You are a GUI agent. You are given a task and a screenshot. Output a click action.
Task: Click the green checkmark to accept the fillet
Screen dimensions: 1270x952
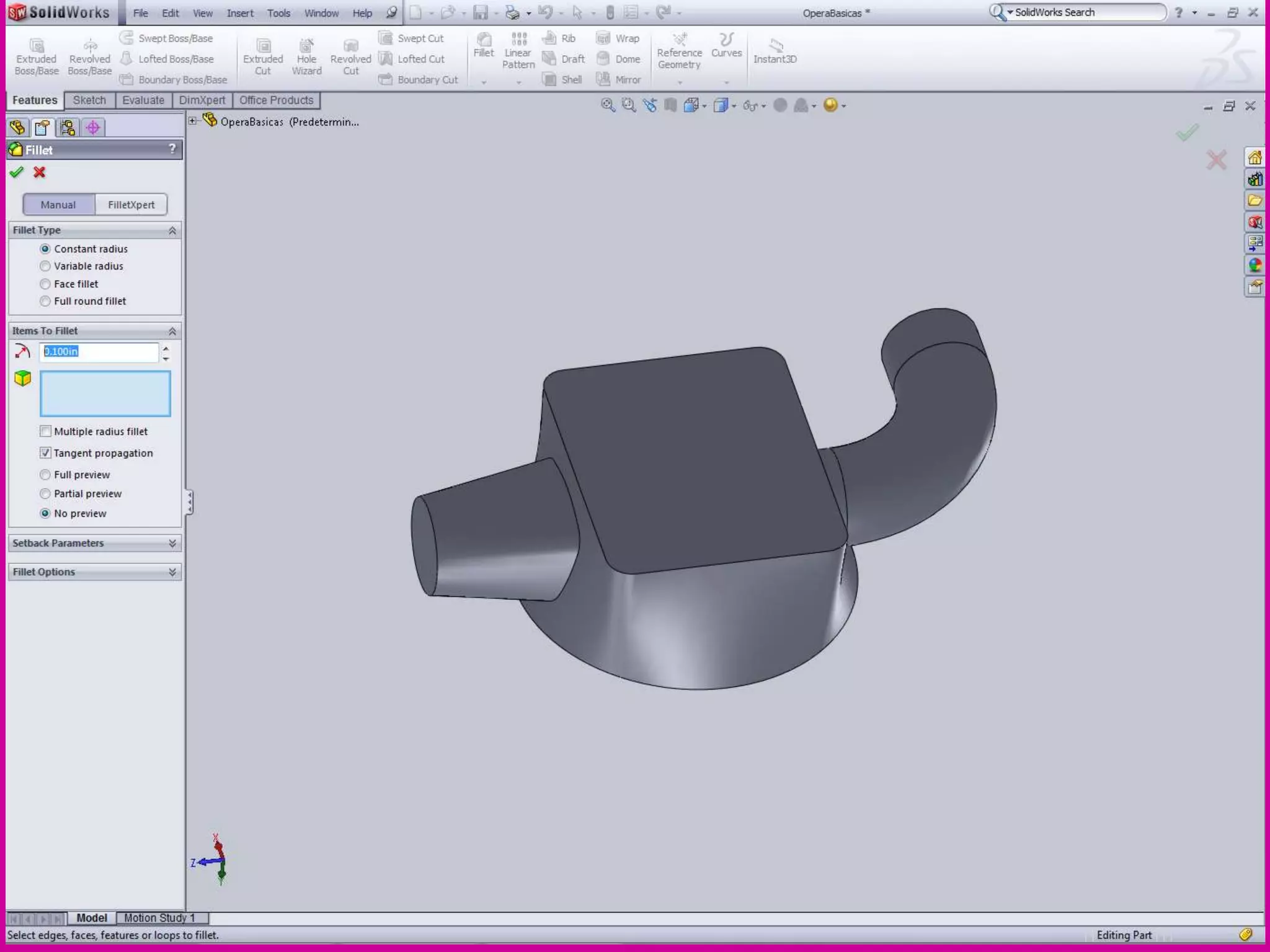(x=17, y=172)
